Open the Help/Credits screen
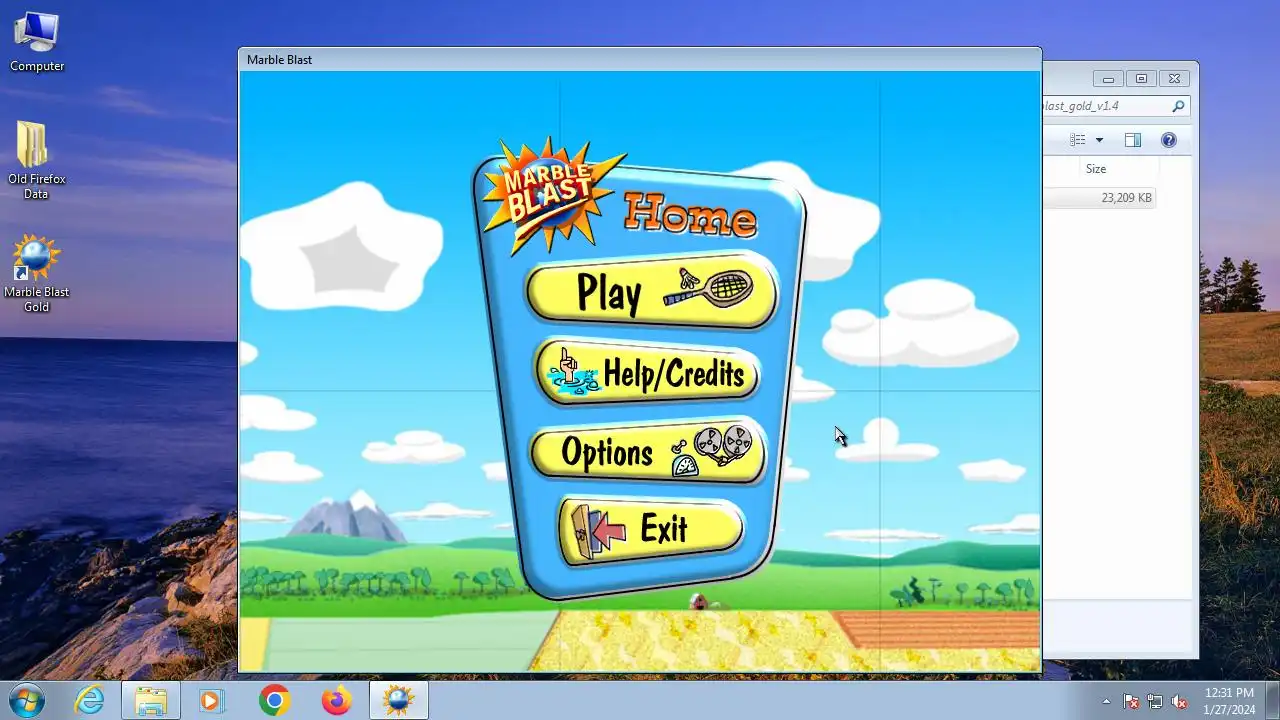 649,373
